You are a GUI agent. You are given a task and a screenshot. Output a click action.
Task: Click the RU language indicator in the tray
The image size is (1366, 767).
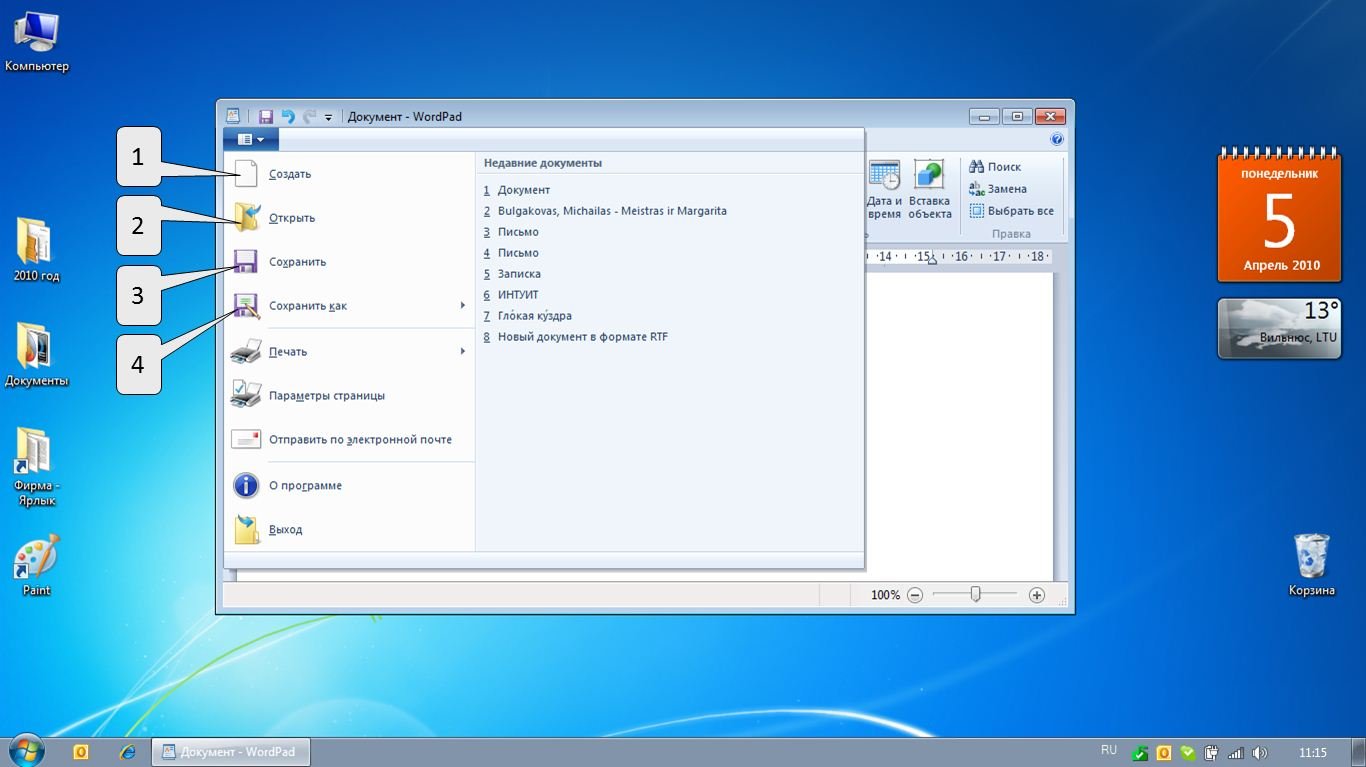tap(1108, 750)
